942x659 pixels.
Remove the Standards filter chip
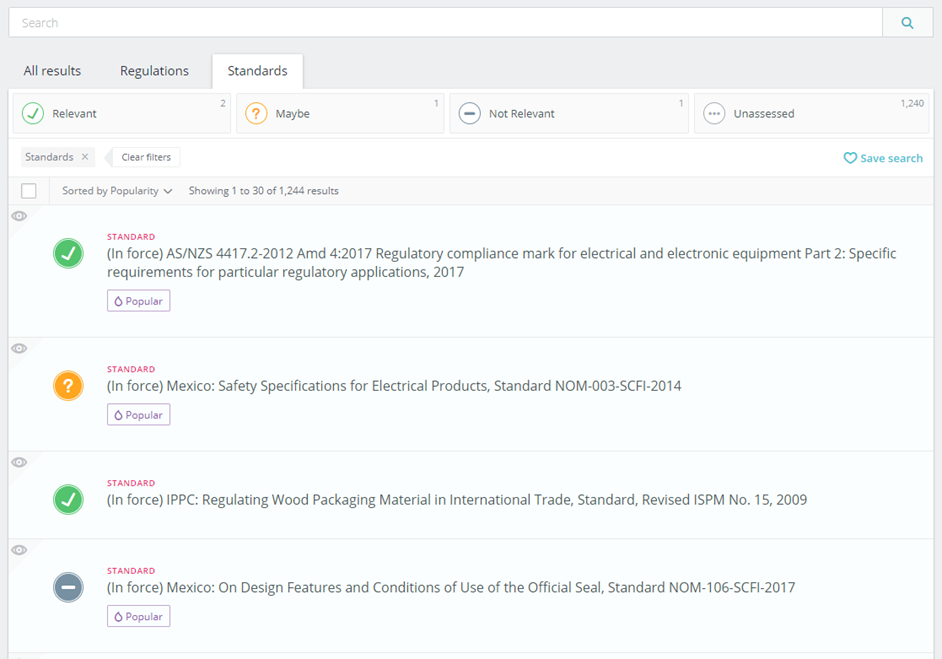tap(85, 157)
